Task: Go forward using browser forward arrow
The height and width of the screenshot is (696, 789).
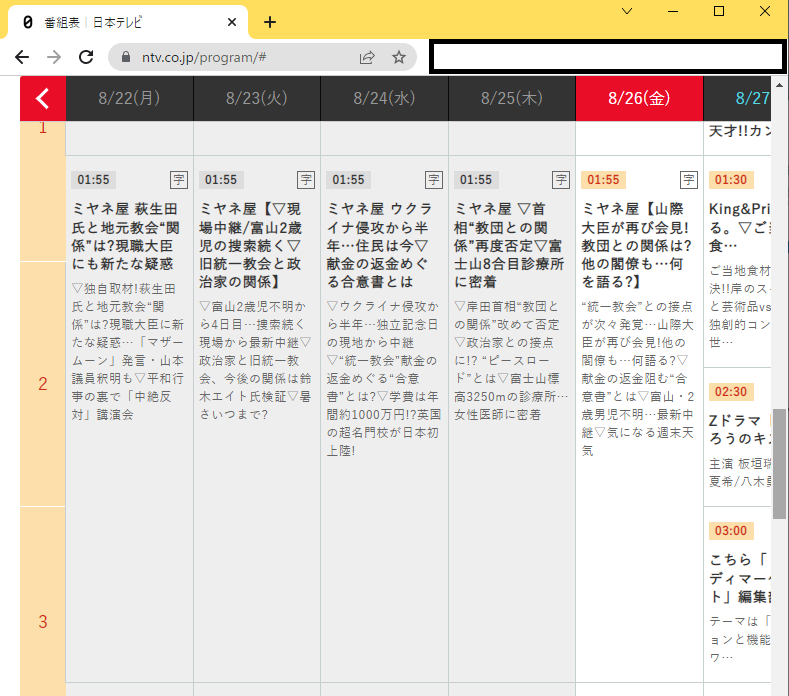Action: pyautogui.click(x=54, y=57)
